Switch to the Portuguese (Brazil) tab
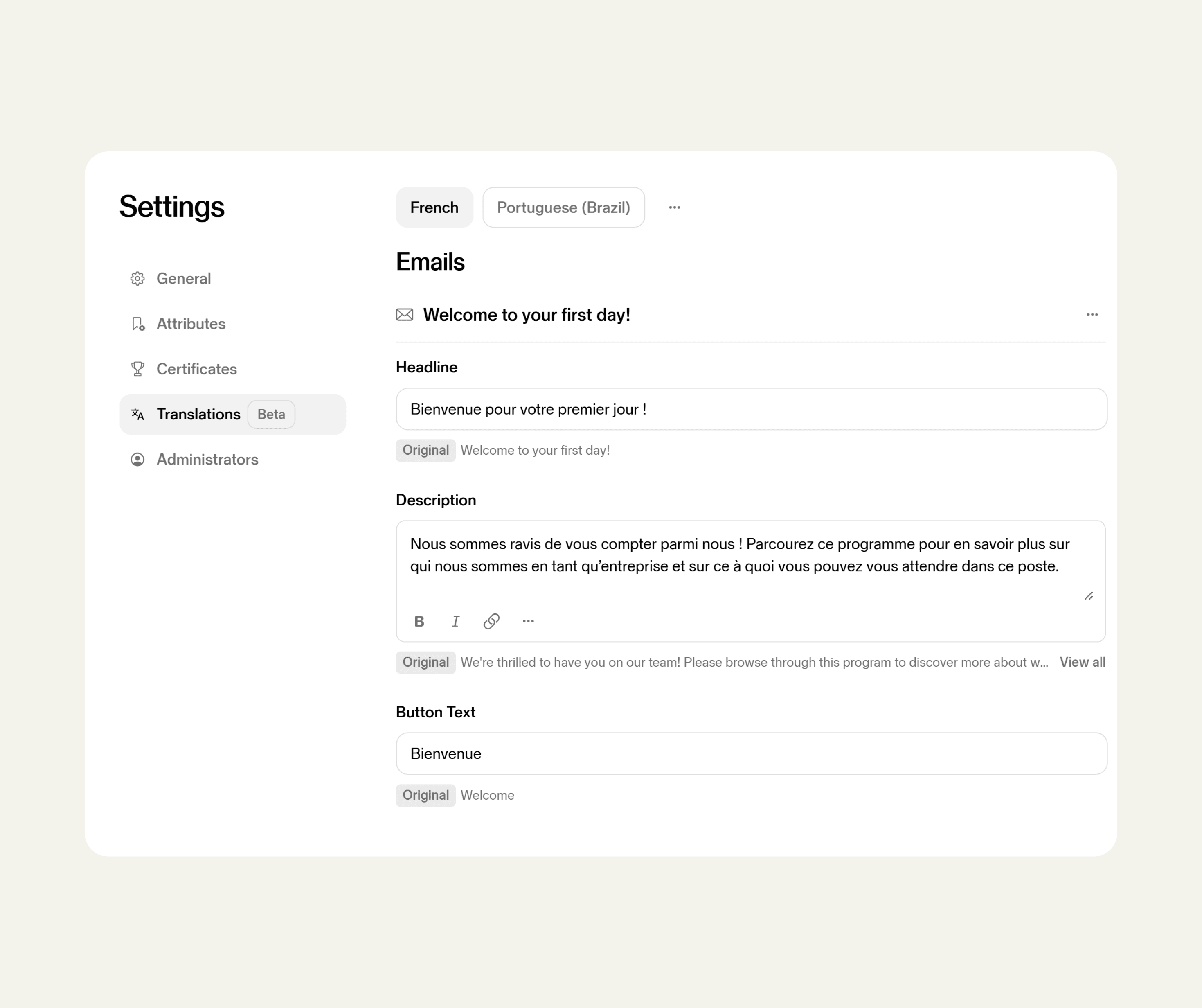 point(563,207)
